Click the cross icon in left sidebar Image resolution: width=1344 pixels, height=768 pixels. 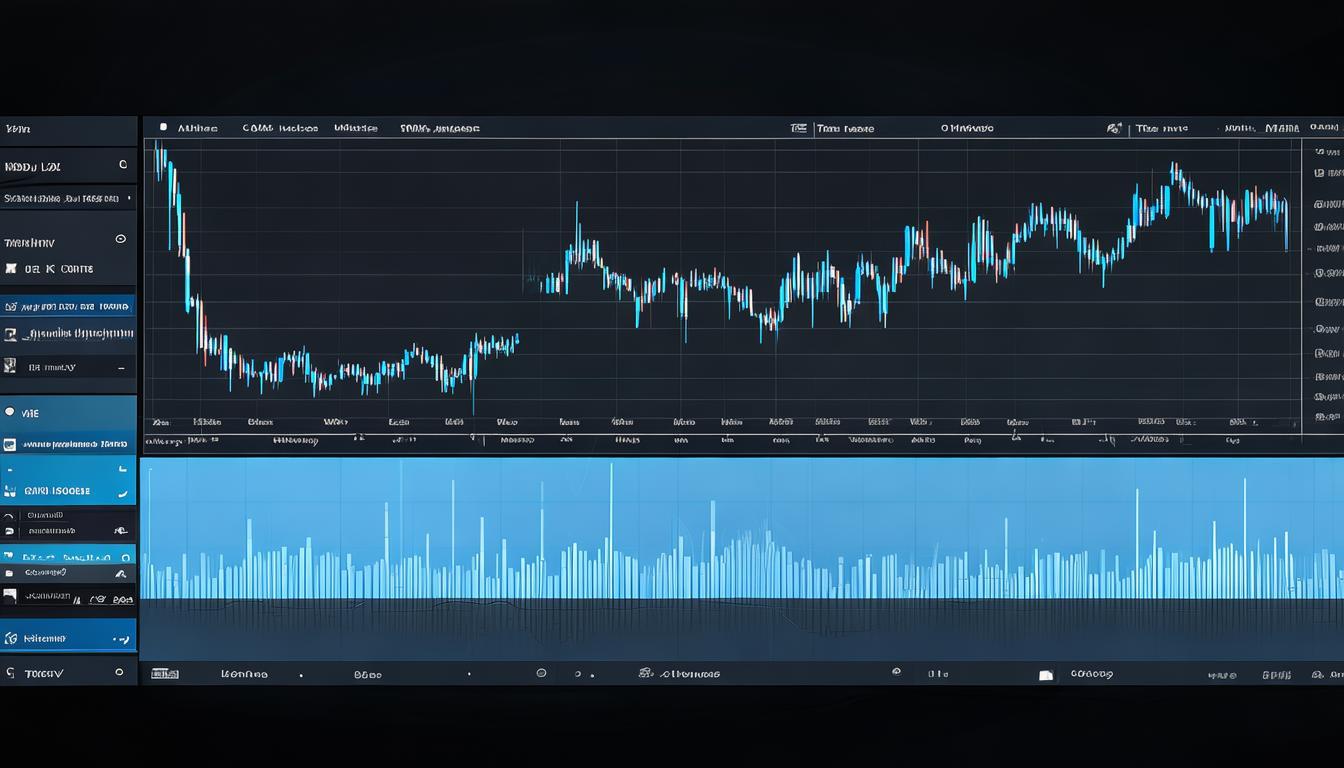coord(11,269)
